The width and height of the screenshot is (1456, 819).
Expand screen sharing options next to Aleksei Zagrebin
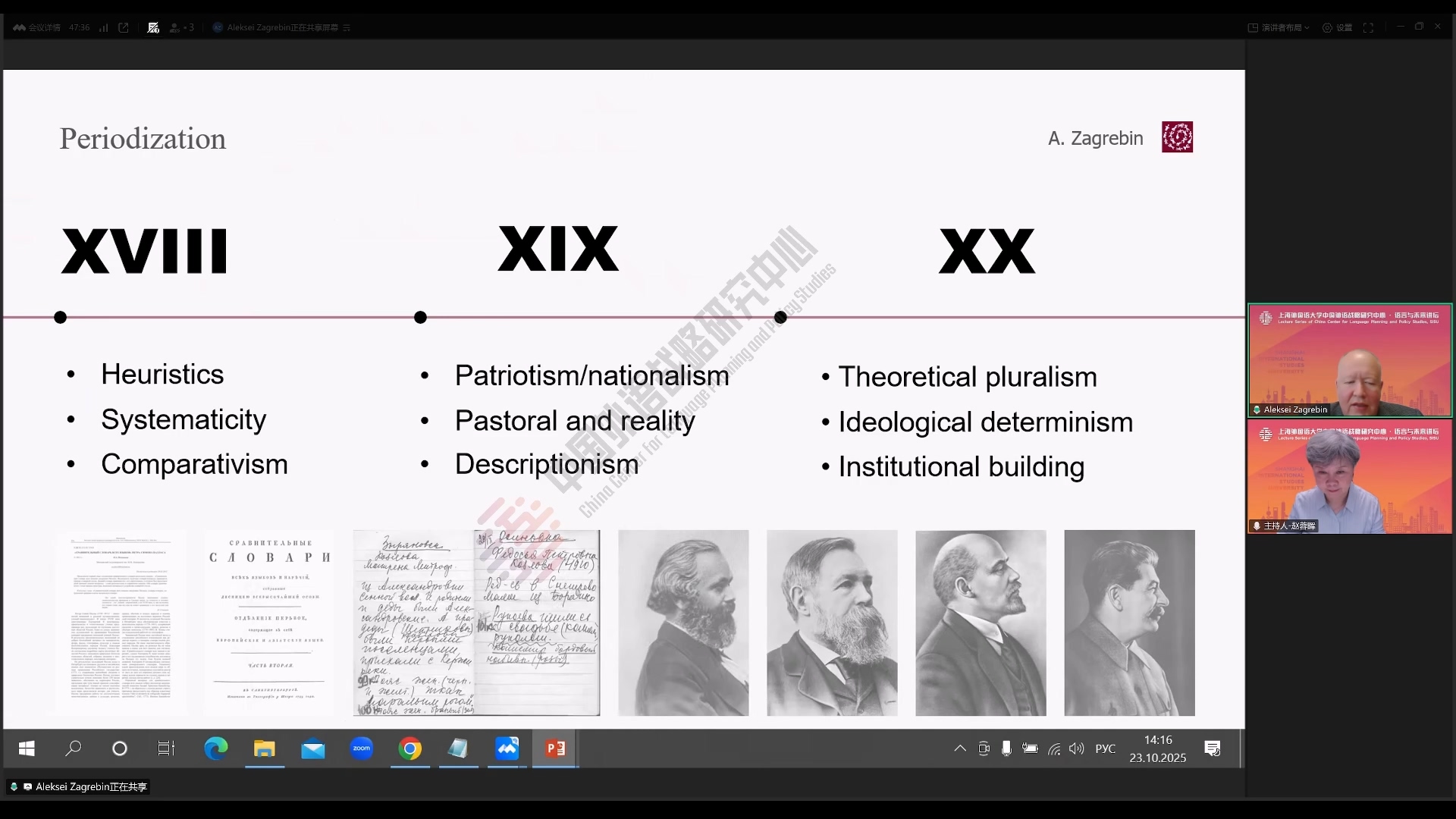347,27
